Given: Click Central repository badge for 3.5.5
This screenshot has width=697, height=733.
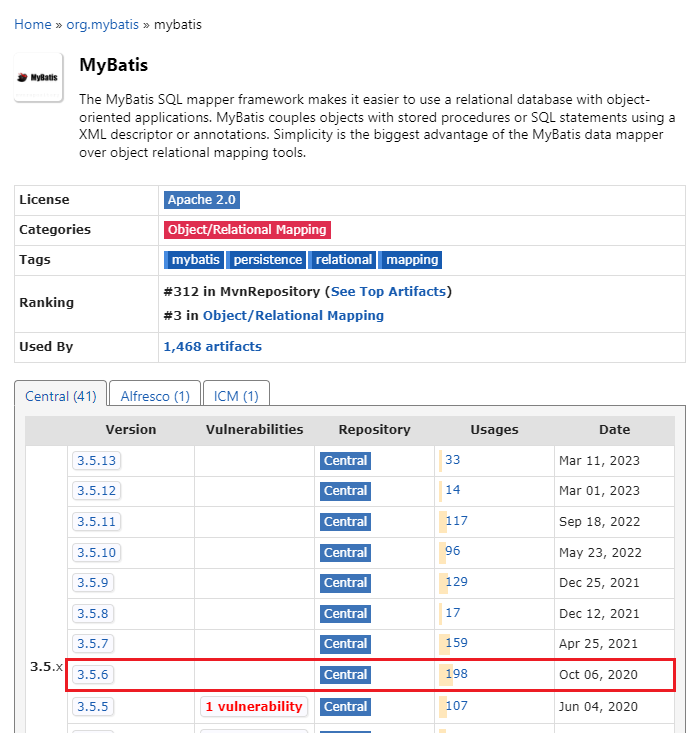Looking at the screenshot, I should [345, 706].
